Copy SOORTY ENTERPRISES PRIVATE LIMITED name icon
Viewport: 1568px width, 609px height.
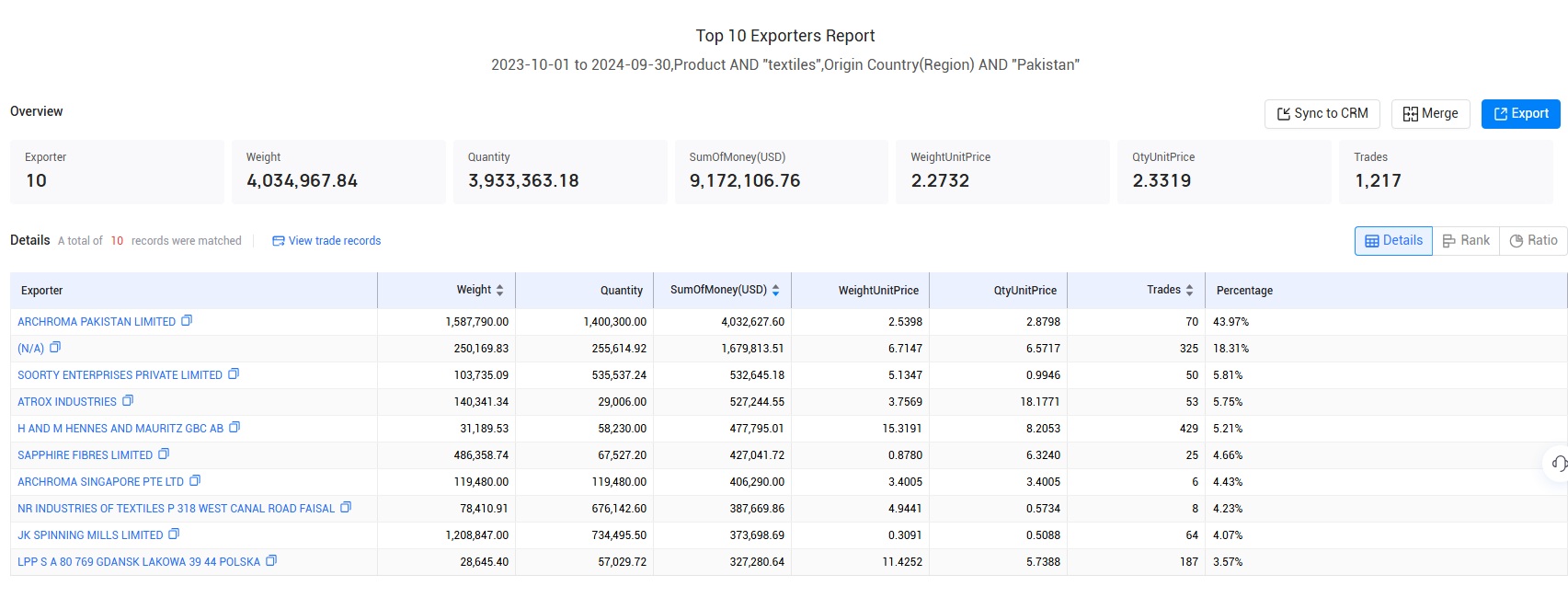[x=234, y=374]
